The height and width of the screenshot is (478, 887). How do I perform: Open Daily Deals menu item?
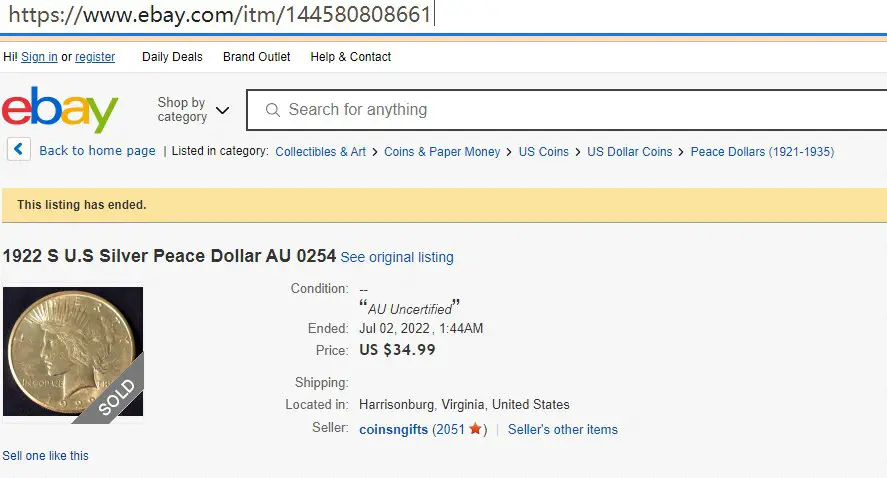(172, 57)
